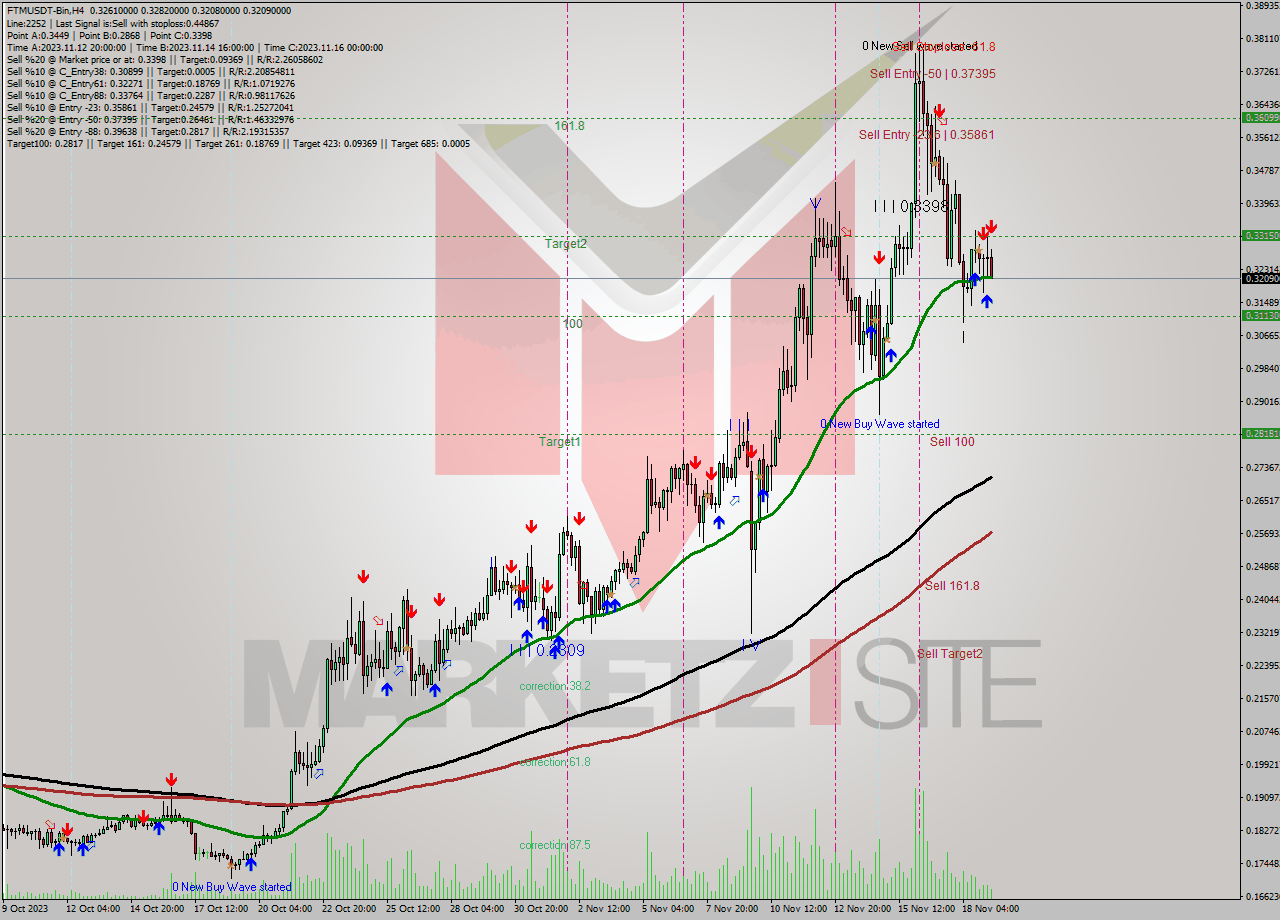Click the 'correction 38.2' label
Screen dimensions: 1280x920
[x=555, y=686]
